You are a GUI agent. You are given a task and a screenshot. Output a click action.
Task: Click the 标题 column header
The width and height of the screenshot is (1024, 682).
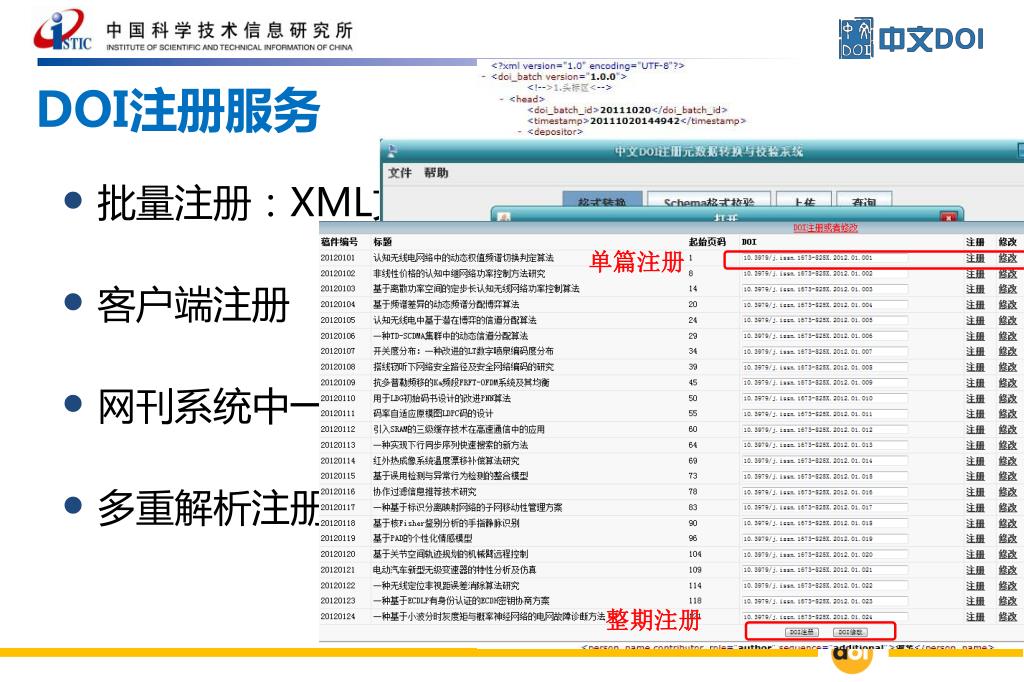tap(382, 242)
